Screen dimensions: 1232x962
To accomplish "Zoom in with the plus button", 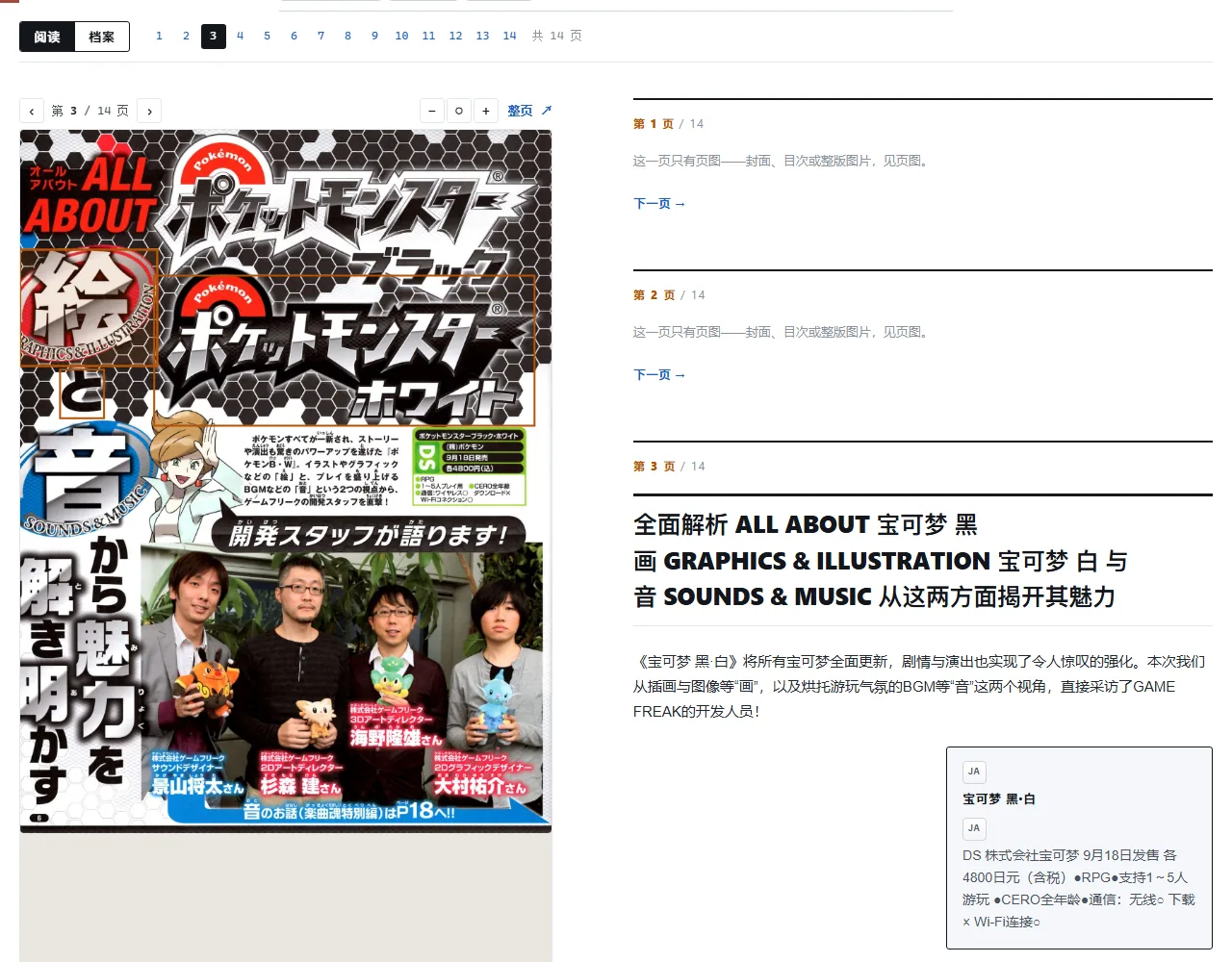I will tap(486, 111).
